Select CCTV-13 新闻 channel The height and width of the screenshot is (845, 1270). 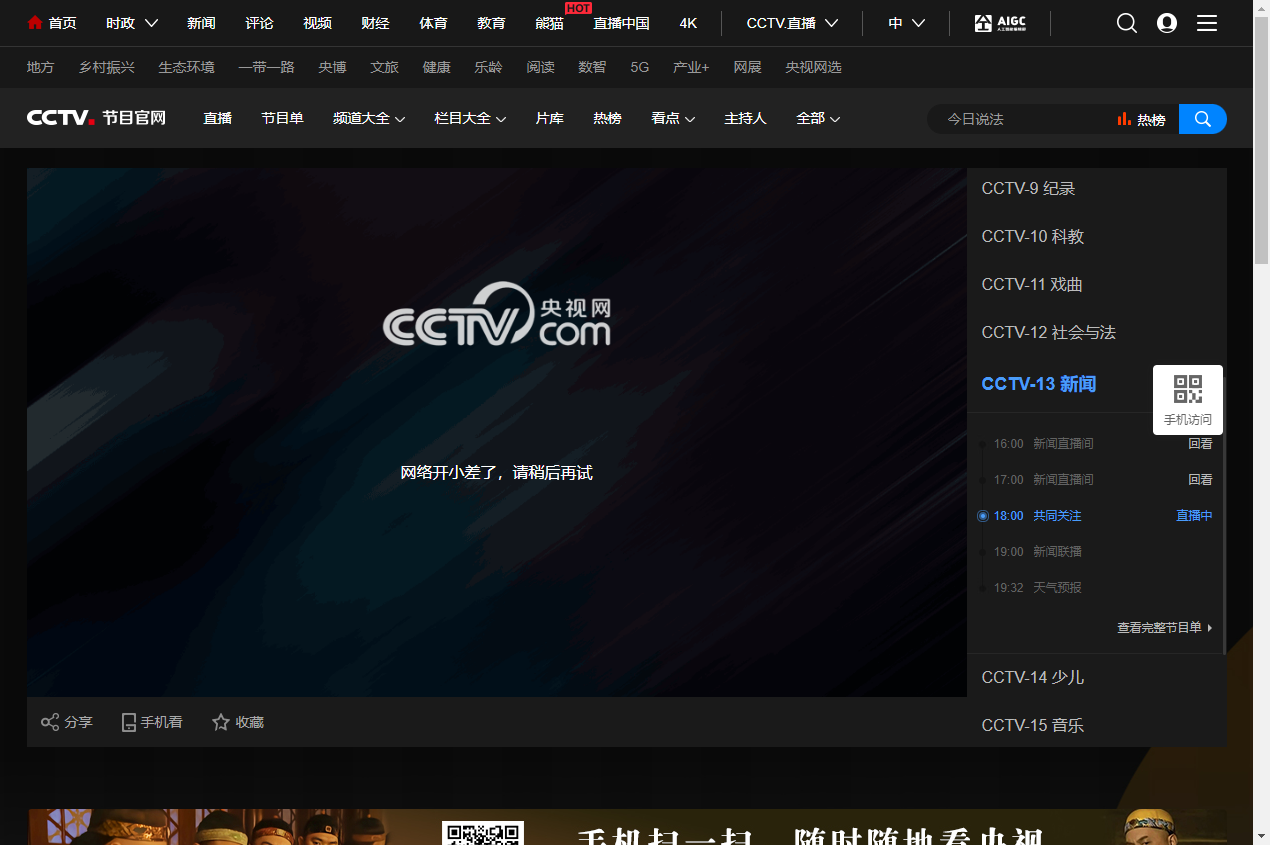(x=1039, y=384)
